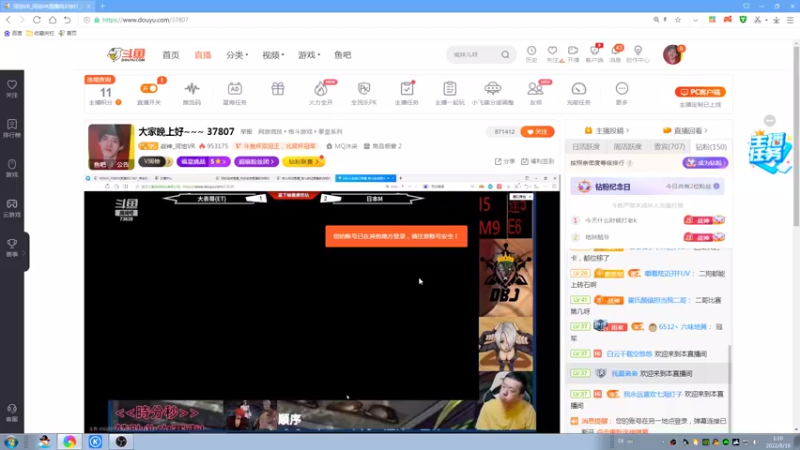Open the 巅峰挑战 purple badge
The image size is (800, 450).
203,161
